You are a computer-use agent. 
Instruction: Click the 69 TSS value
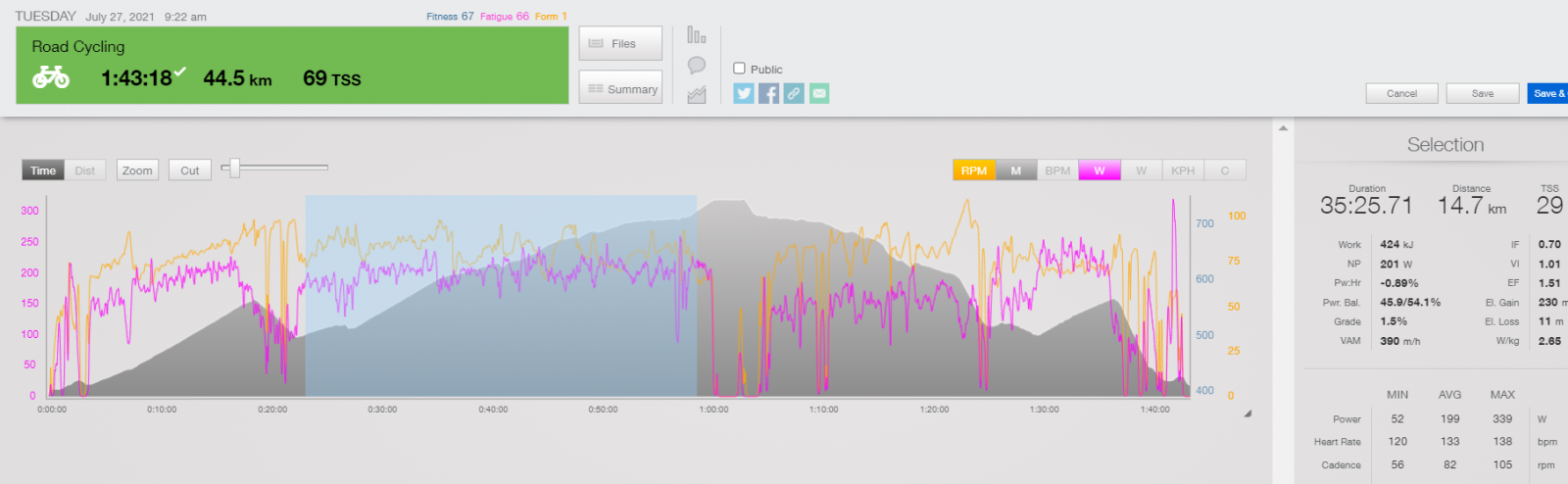(331, 78)
